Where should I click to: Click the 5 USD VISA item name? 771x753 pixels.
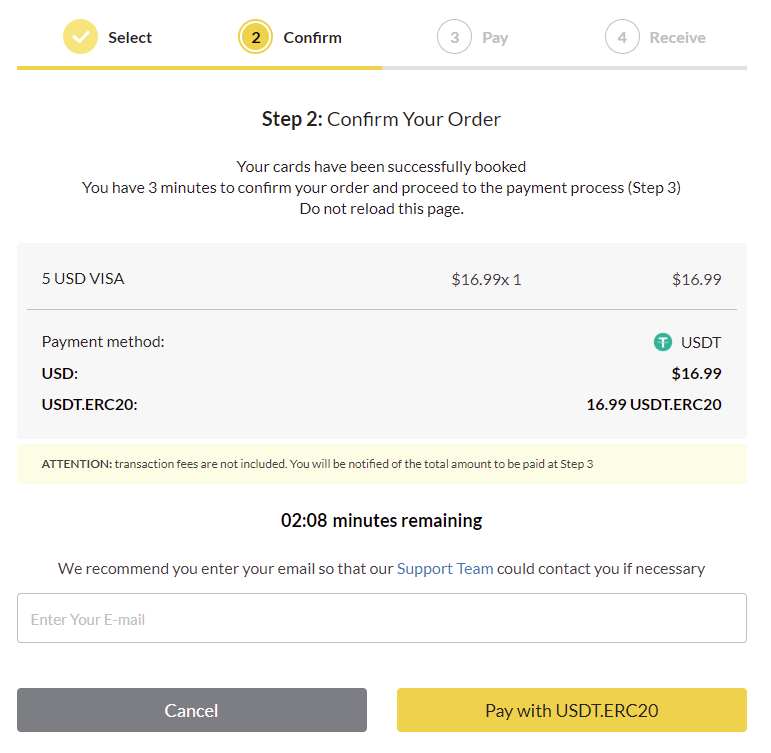[x=83, y=279]
